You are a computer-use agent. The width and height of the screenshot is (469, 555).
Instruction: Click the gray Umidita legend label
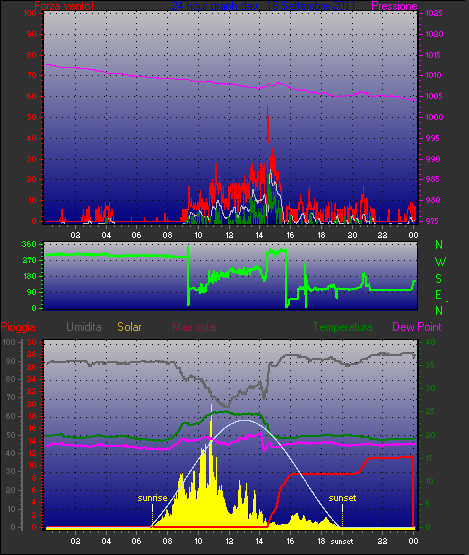click(x=84, y=327)
